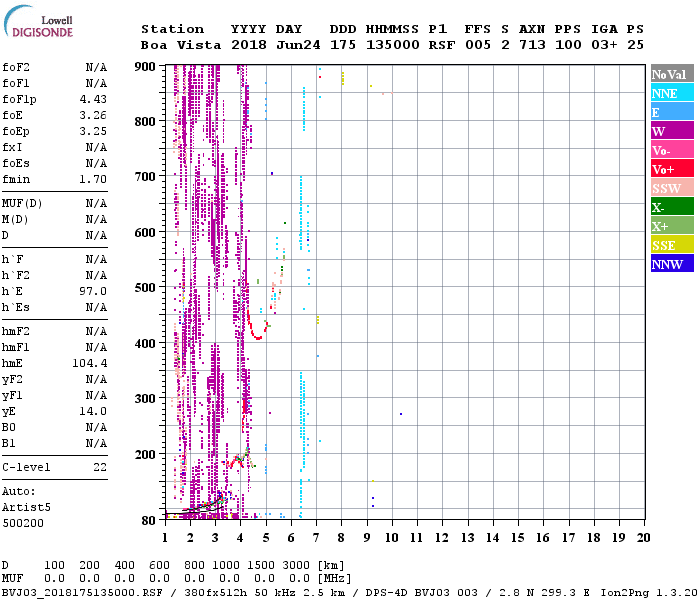Click the 500200 version text
The height and width of the screenshot is (600, 700).
(23, 523)
